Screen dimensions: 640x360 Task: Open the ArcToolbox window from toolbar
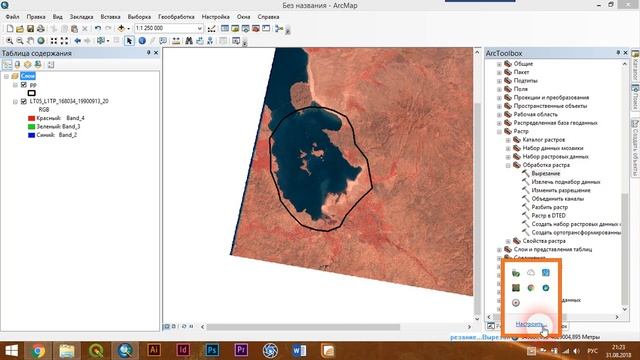256,29
